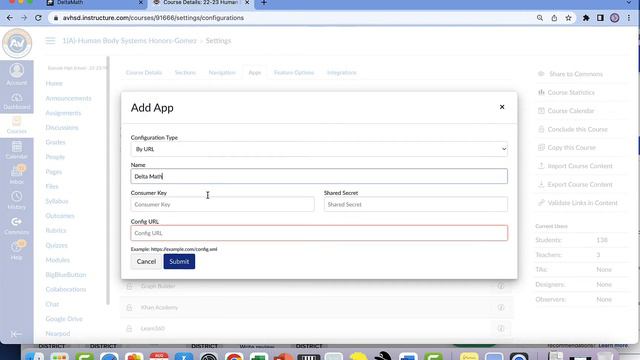Open the extensions puzzle icon
Screen dimensions: 640x360
click(586, 18)
